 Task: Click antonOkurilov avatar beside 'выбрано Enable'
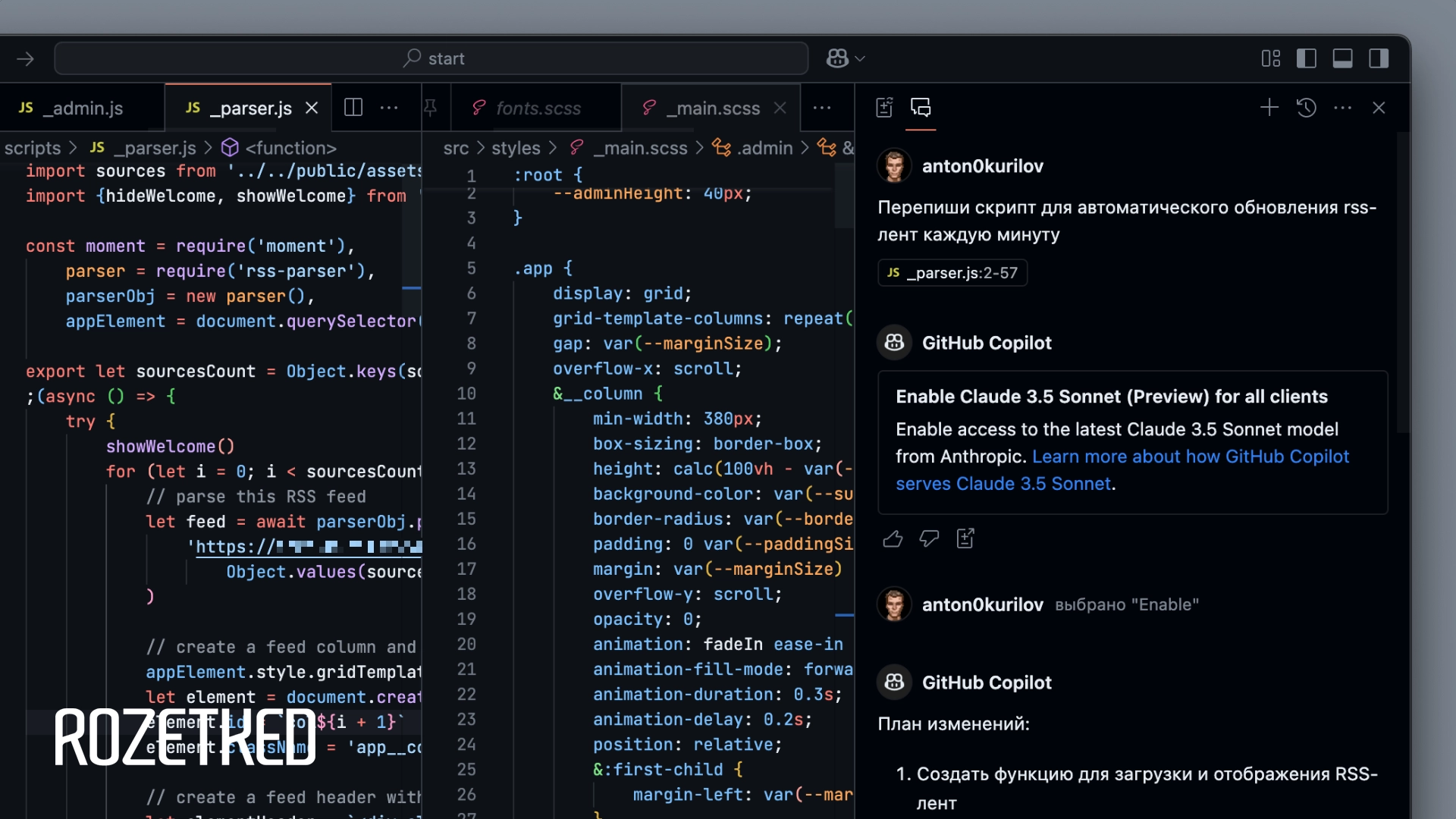pyautogui.click(x=894, y=604)
